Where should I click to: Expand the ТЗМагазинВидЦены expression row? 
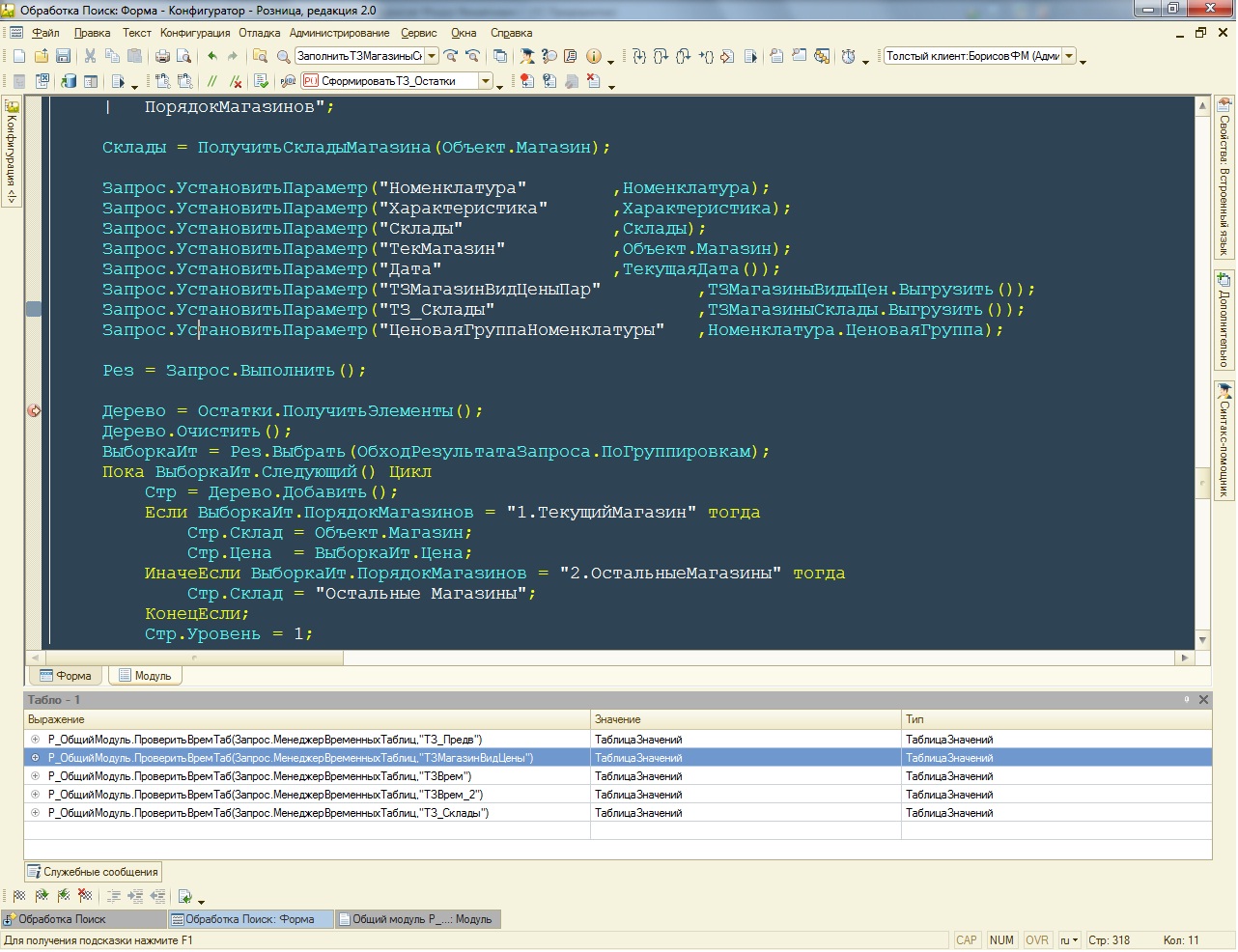(x=35, y=758)
